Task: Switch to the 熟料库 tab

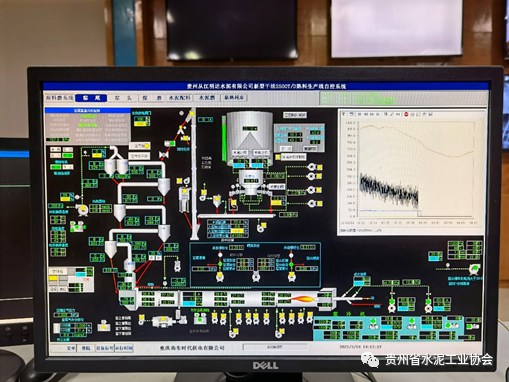Action: [x=234, y=98]
